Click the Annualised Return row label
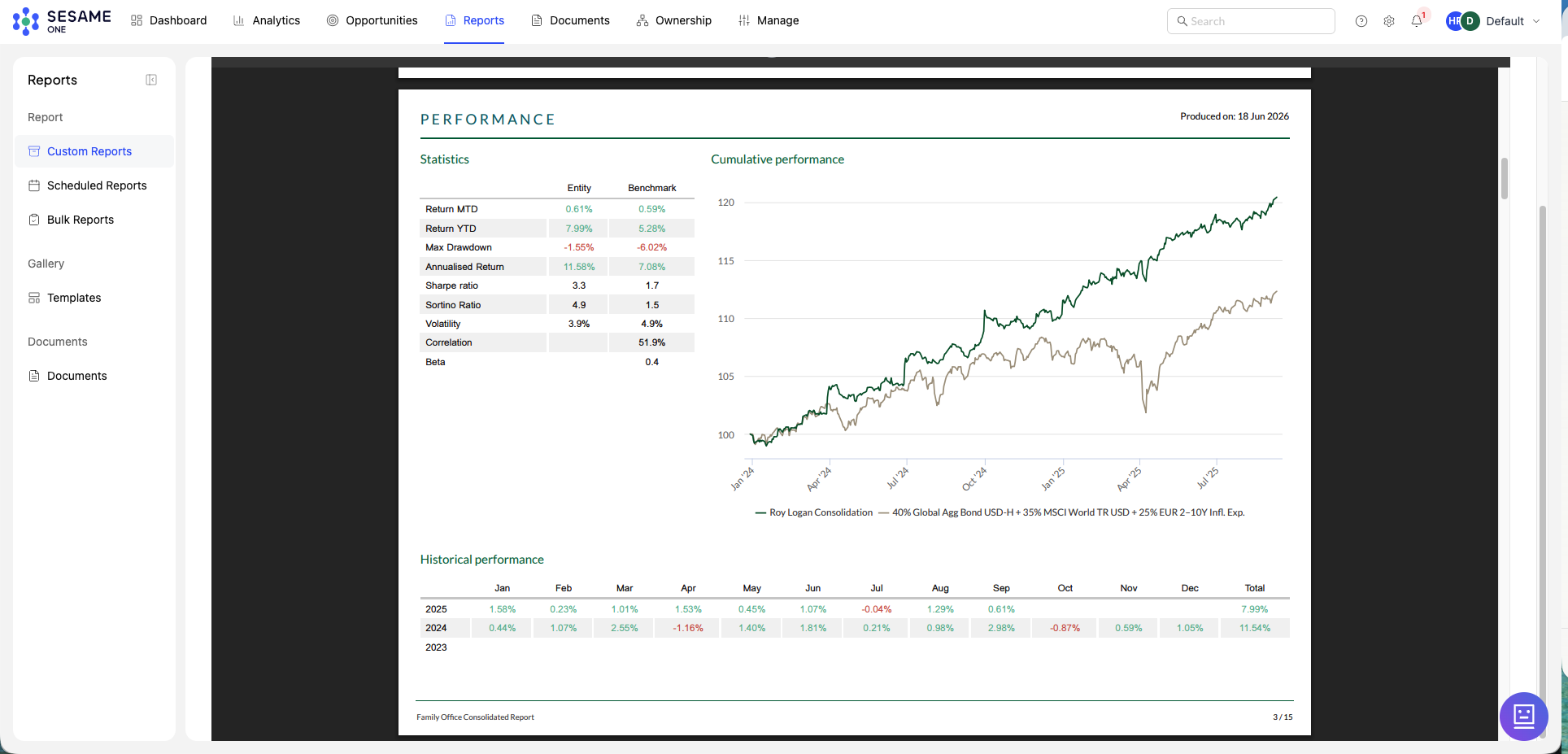Screen dimensions: 1568x754 (464, 267)
